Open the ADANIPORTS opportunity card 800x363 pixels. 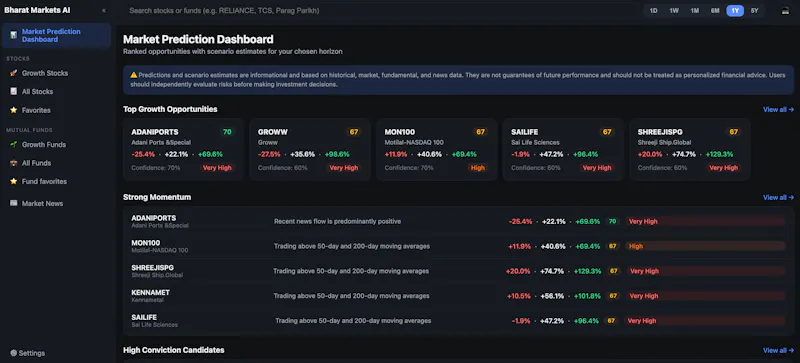(x=183, y=150)
